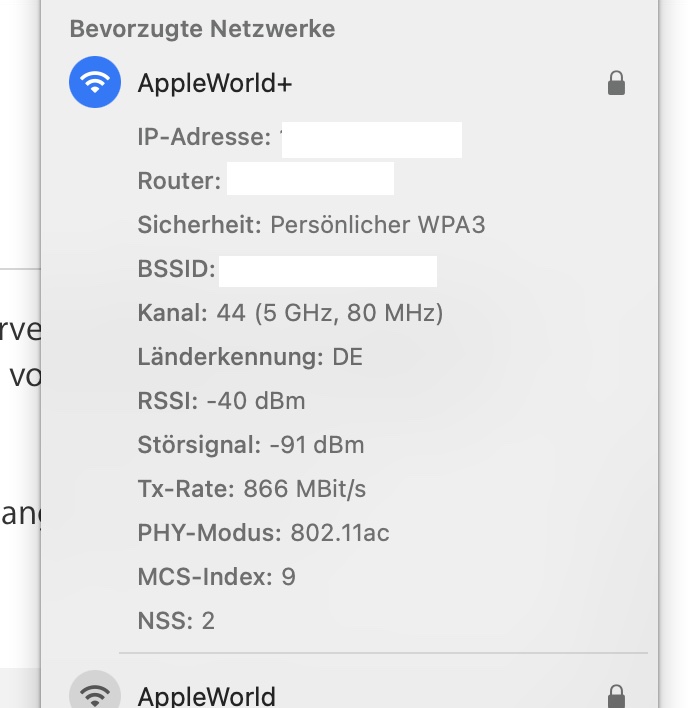The height and width of the screenshot is (708, 688).
Task: Connect to the AppleWorld network entry
Action: [206, 695]
